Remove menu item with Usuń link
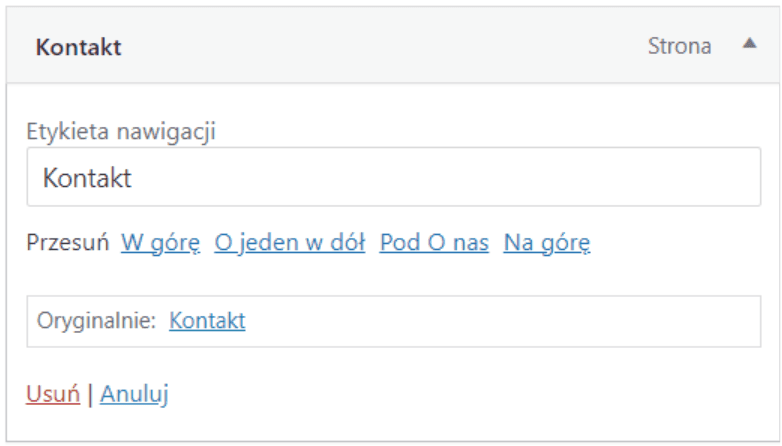 pos(53,394)
